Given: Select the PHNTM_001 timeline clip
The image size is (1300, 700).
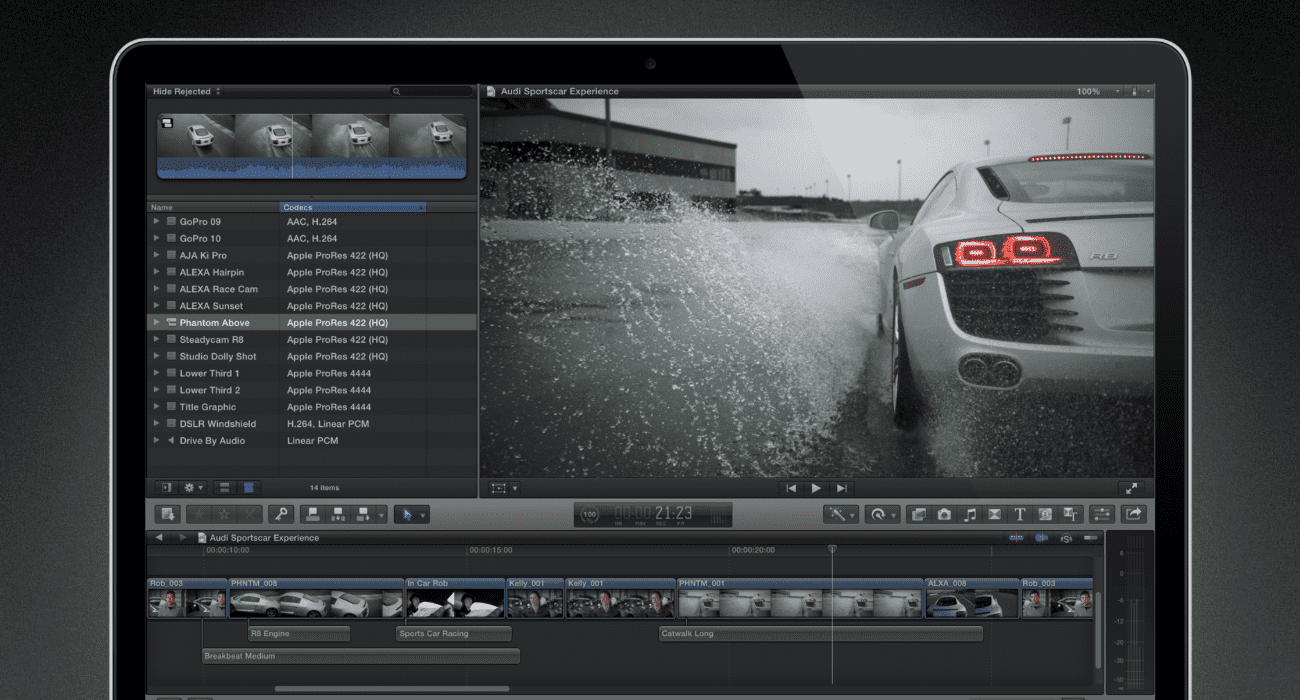Looking at the screenshot, I should pos(799,598).
